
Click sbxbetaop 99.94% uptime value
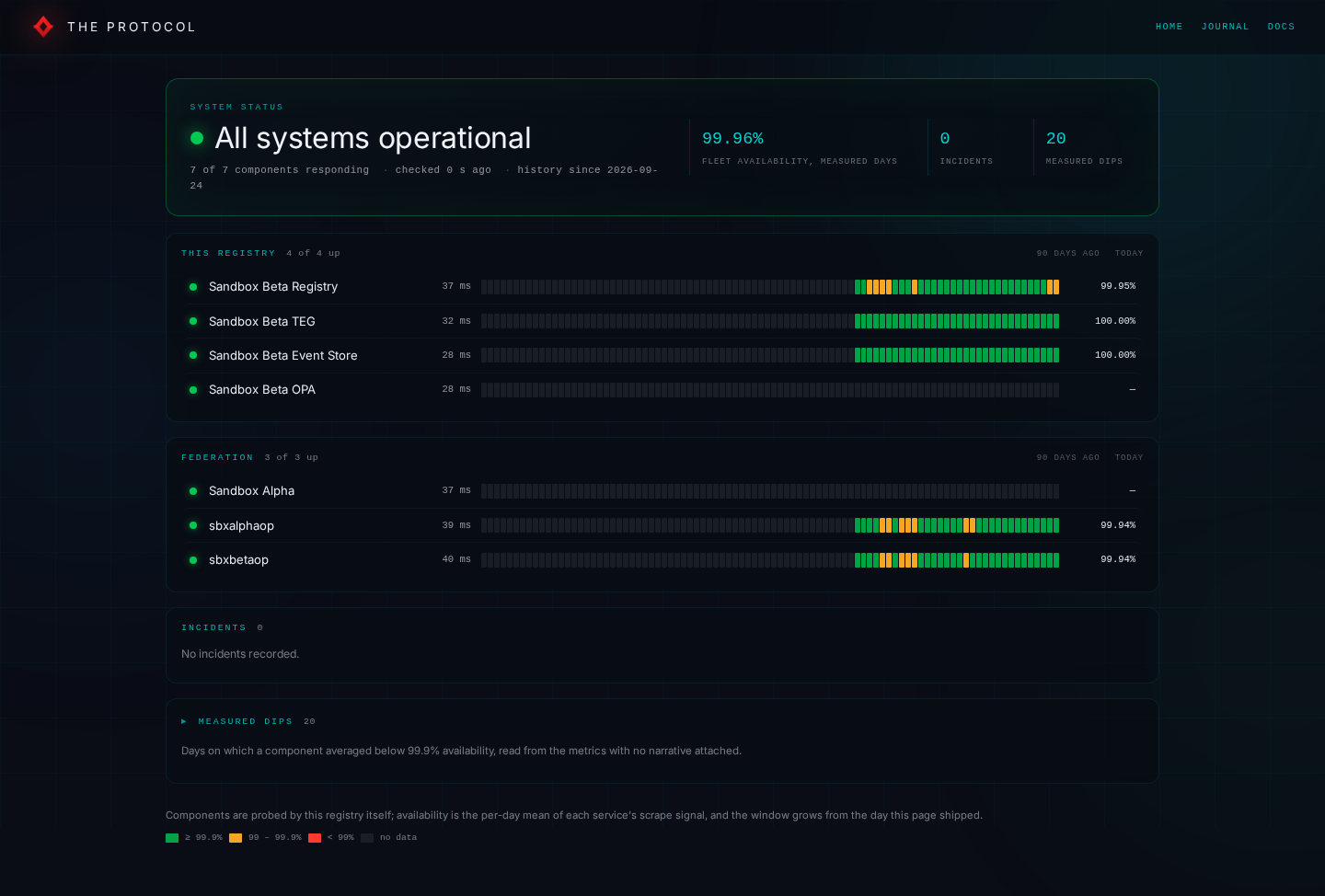[x=1118, y=559]
